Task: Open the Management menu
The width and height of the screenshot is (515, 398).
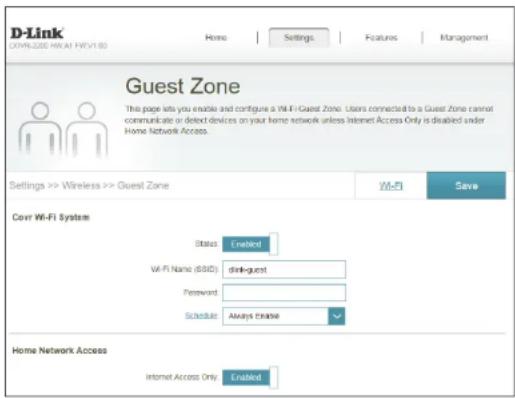Action: point(464,37)
